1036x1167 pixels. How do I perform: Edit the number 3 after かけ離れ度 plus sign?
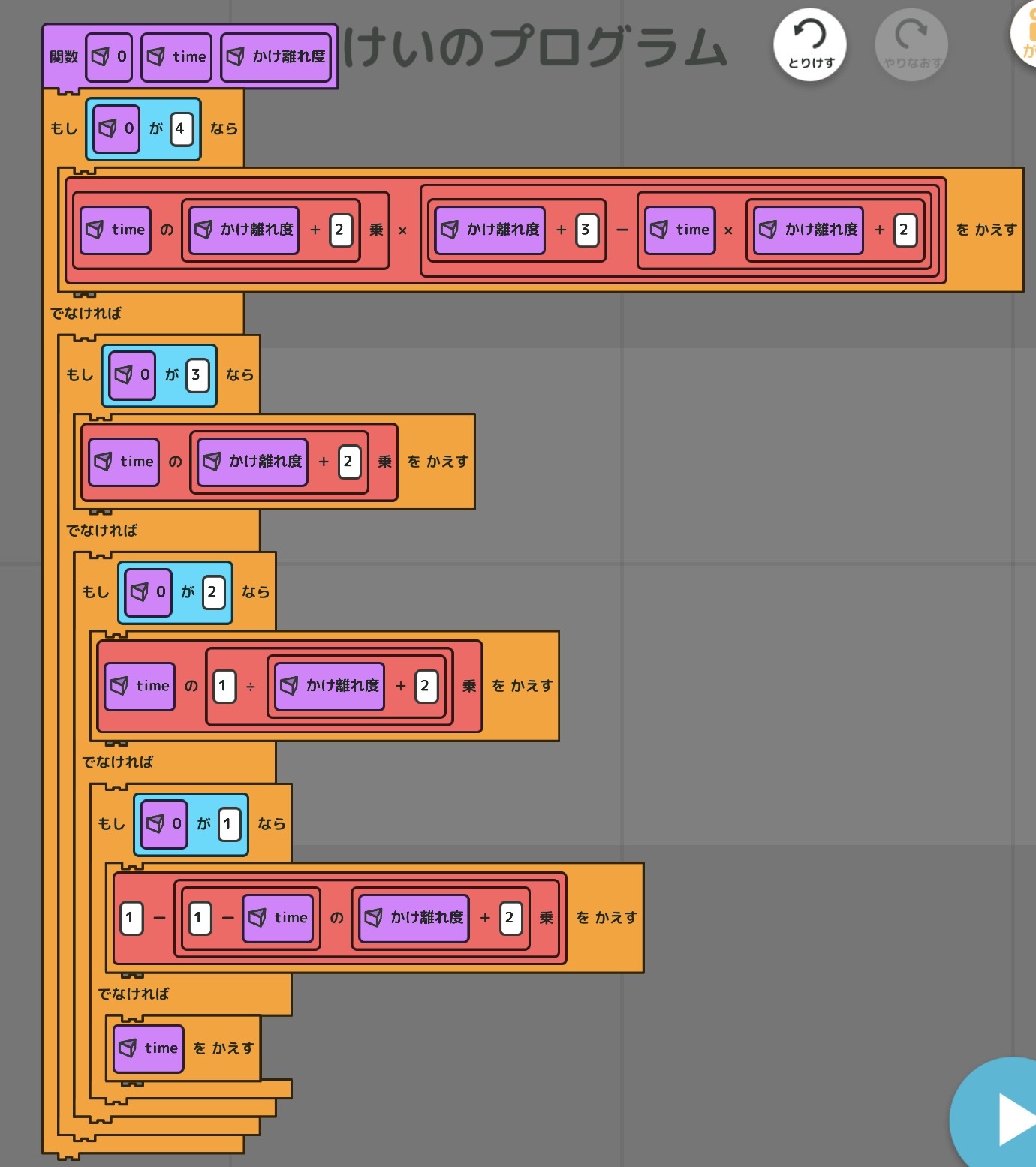pyautogui.click(x=587, y=230)
